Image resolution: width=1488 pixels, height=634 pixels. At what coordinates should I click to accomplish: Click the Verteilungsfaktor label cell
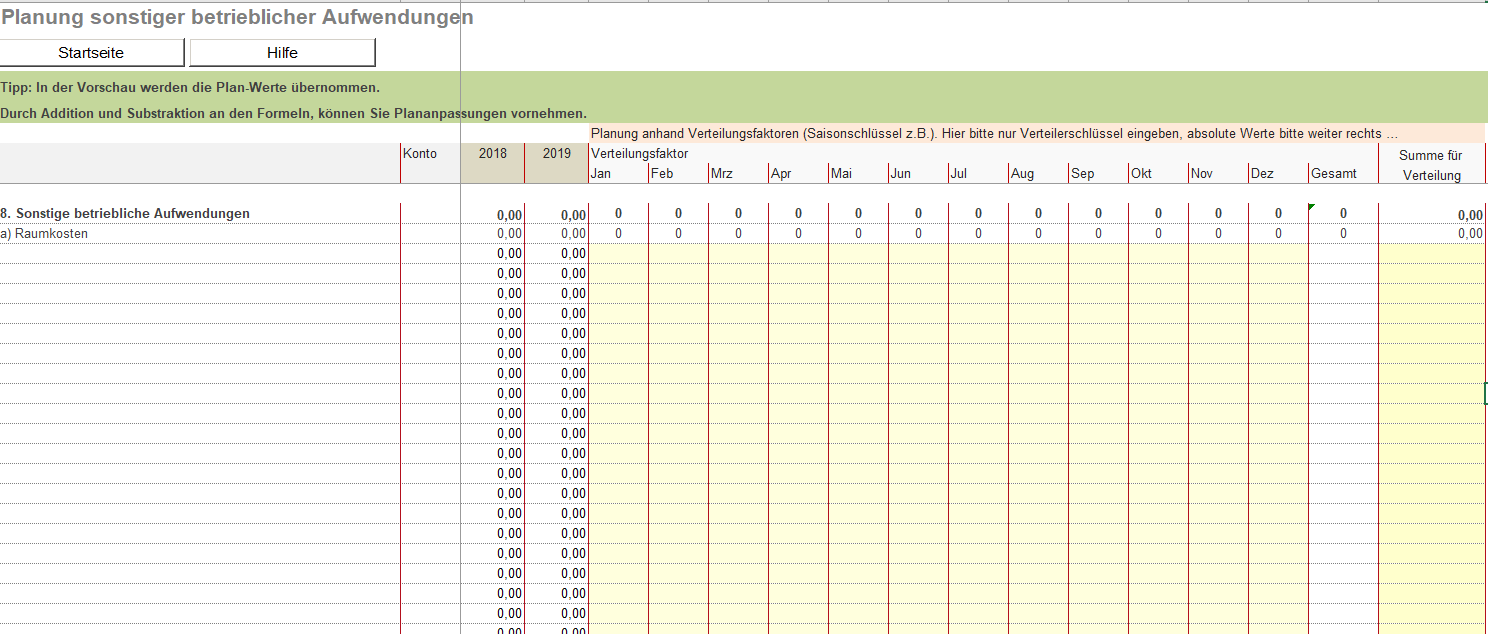[x=640, y=154]
